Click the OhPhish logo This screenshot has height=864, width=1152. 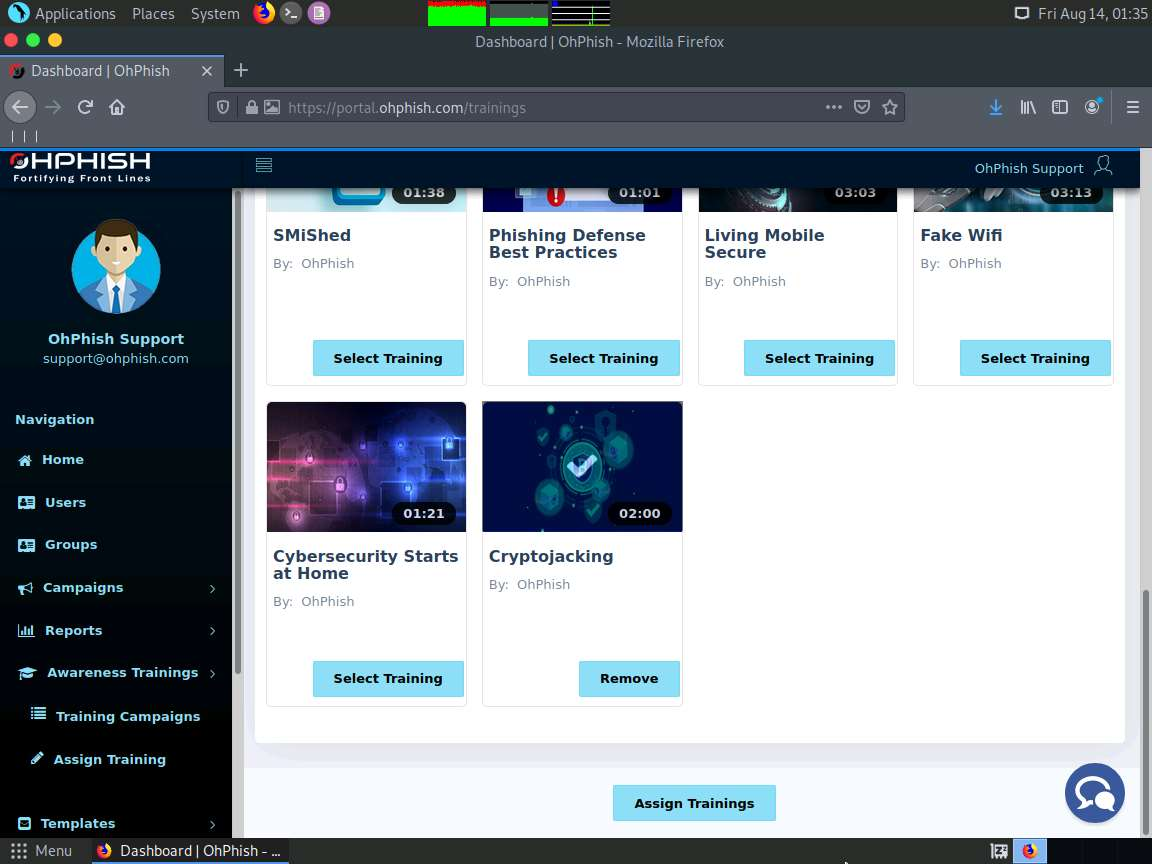(x=81, y=167)
